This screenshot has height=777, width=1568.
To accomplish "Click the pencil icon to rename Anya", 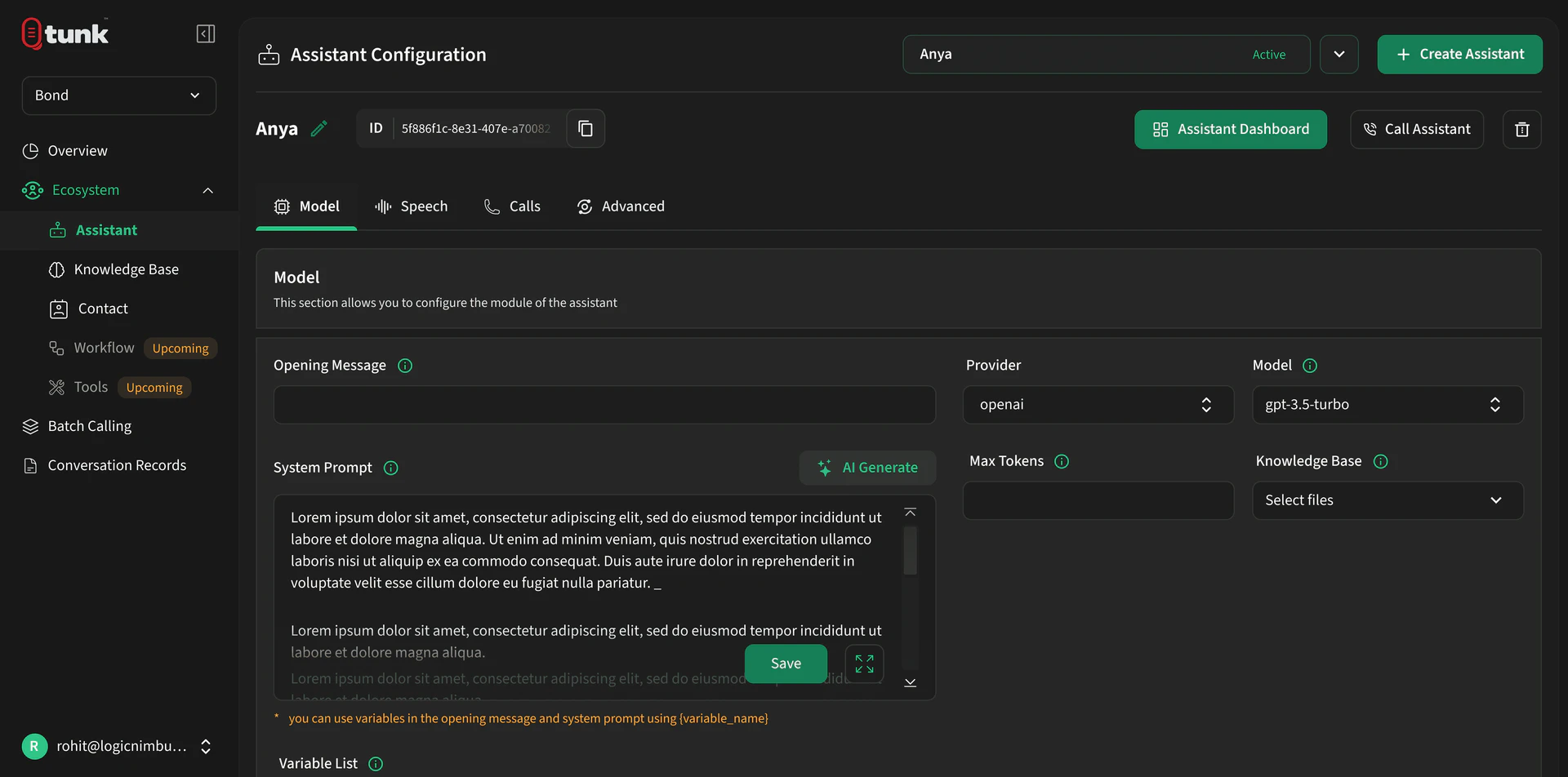I will pyautogui.click(x=319, y=129).
